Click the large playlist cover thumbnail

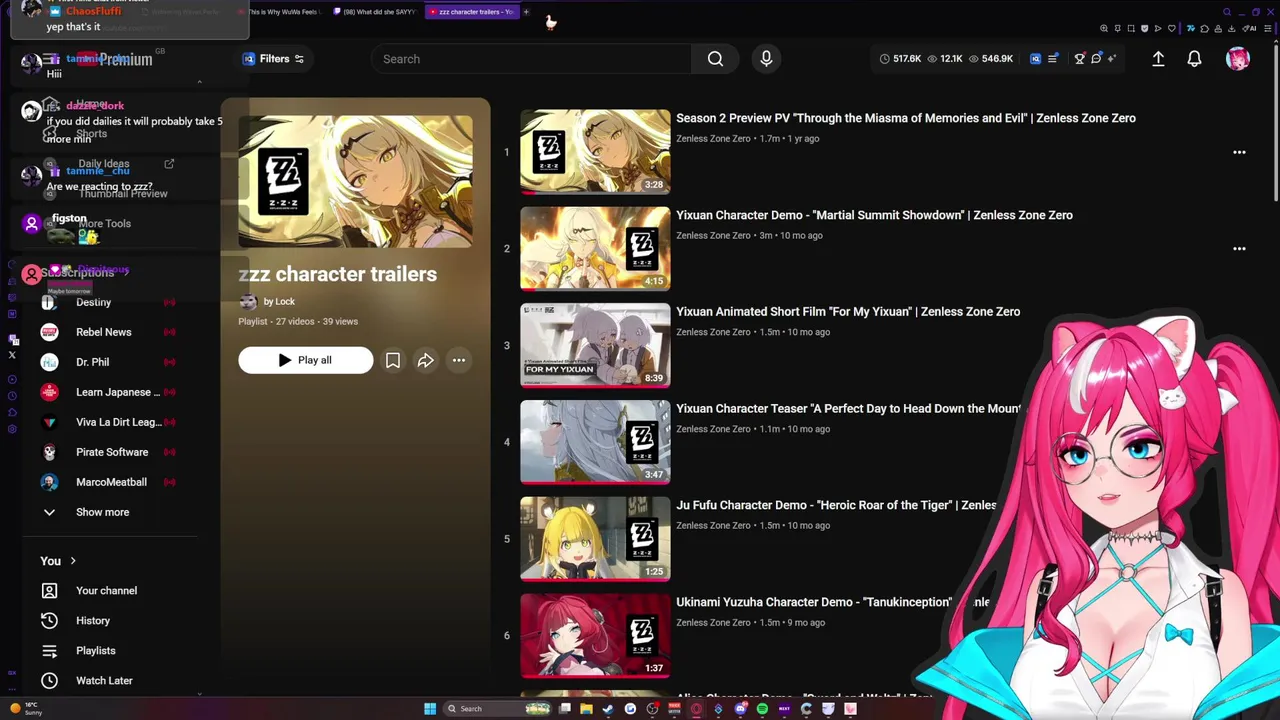355,181
